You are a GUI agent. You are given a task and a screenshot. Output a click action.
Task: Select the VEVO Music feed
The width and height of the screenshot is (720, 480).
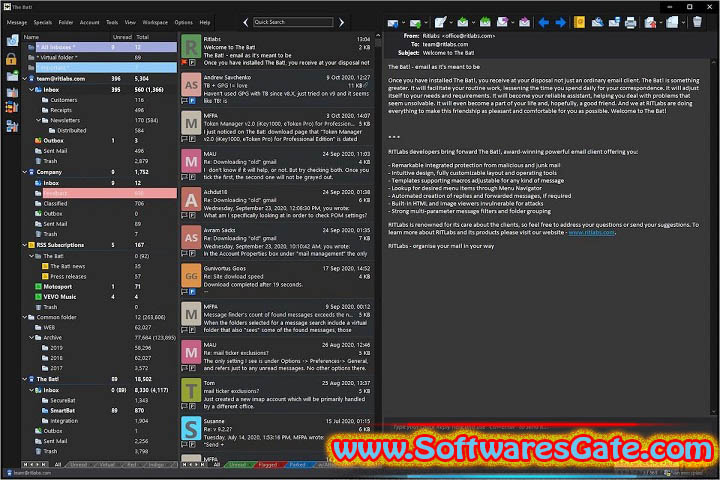pos(60,297)
